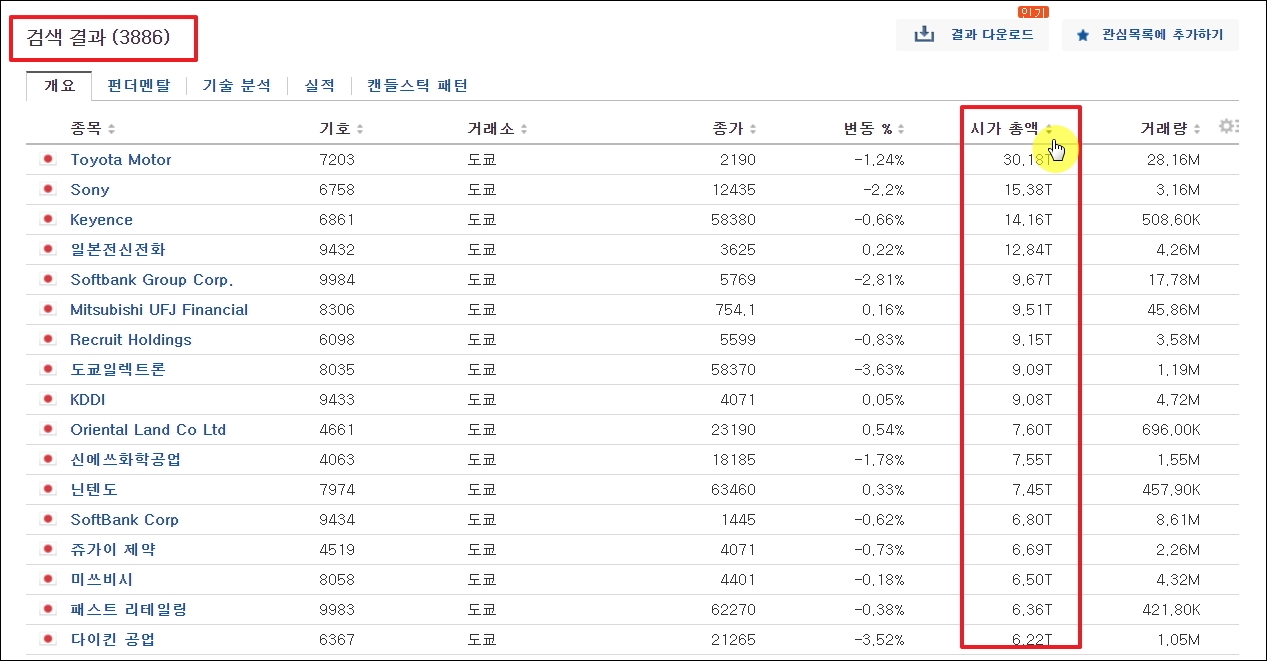Click the 결과 다운로드 button
This screenshot has width=1267, height=661.
[x=972, y=35]
